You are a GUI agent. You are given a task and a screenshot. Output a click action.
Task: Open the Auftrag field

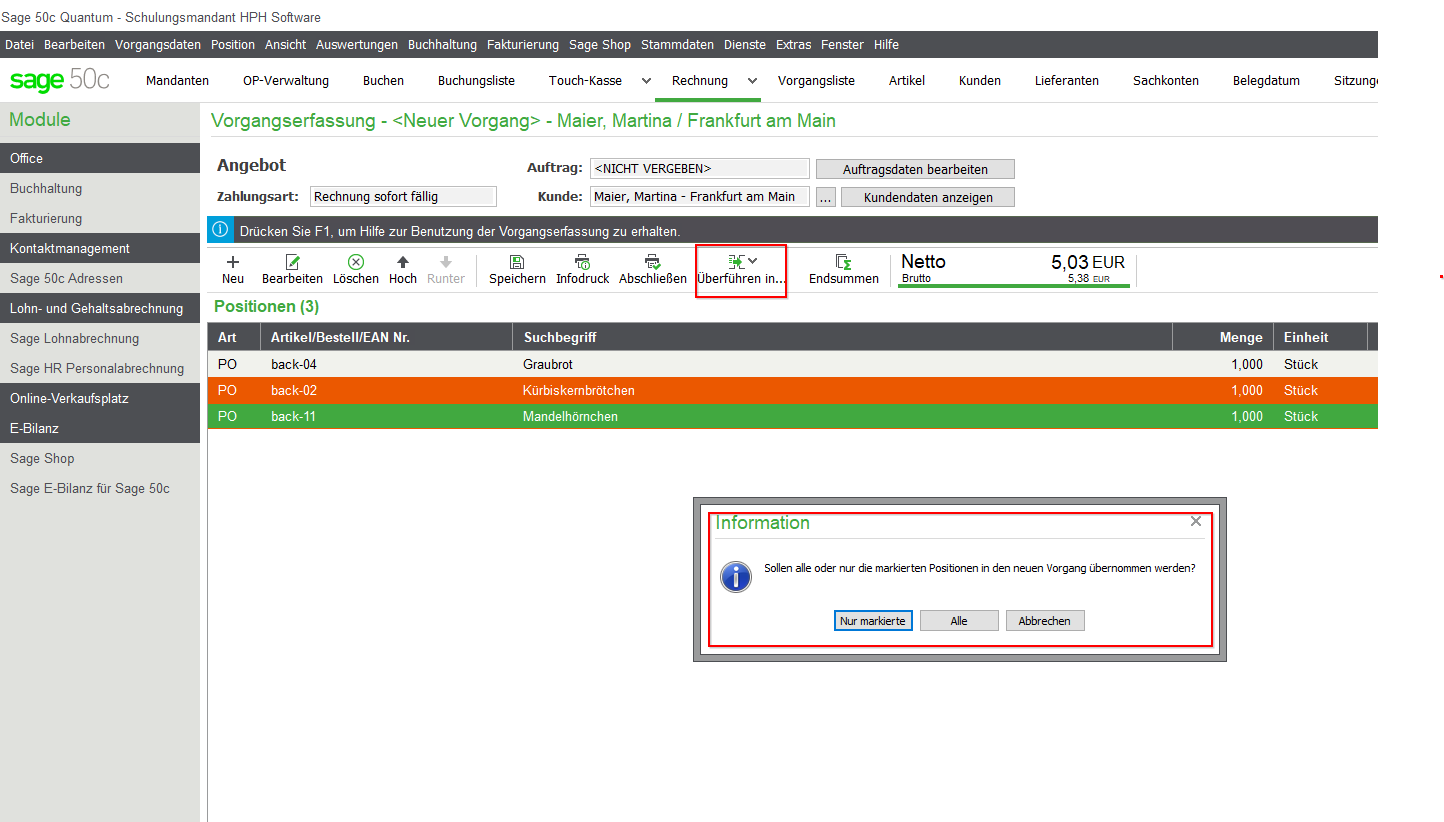(x=699, y=169)
